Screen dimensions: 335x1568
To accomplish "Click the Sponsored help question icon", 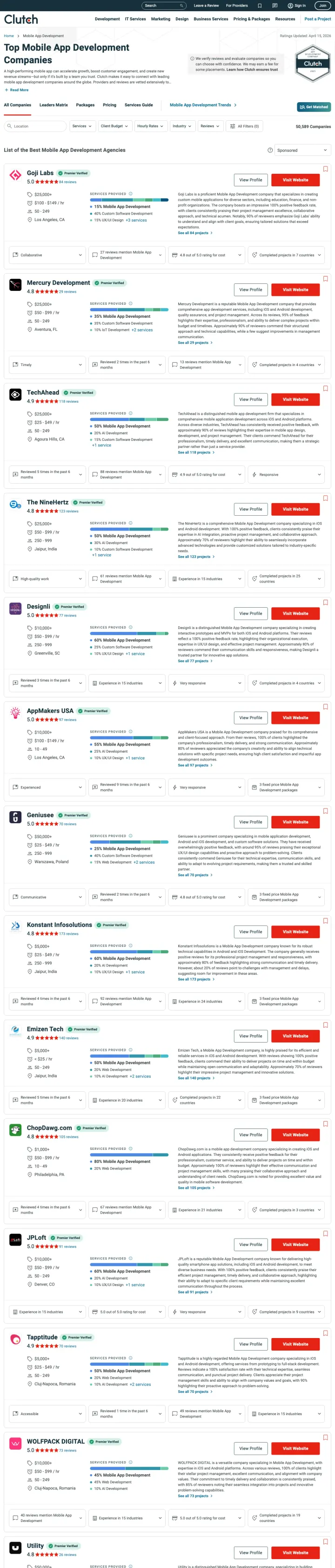I will coord(270,150).
